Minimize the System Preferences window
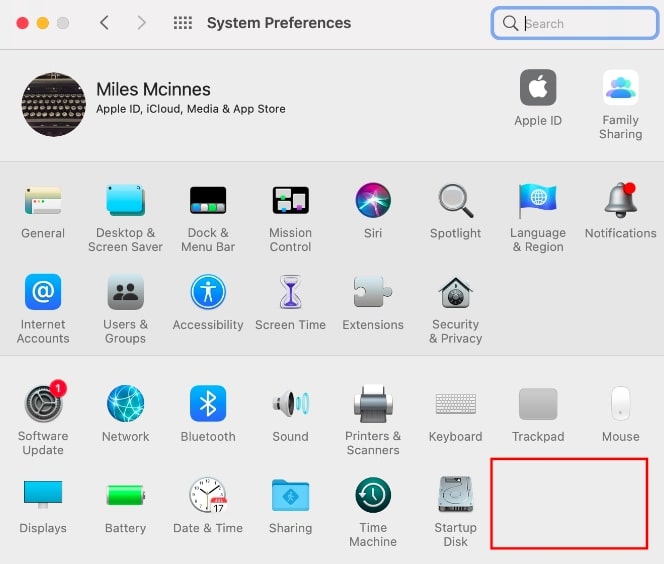 tap(43, 23)
